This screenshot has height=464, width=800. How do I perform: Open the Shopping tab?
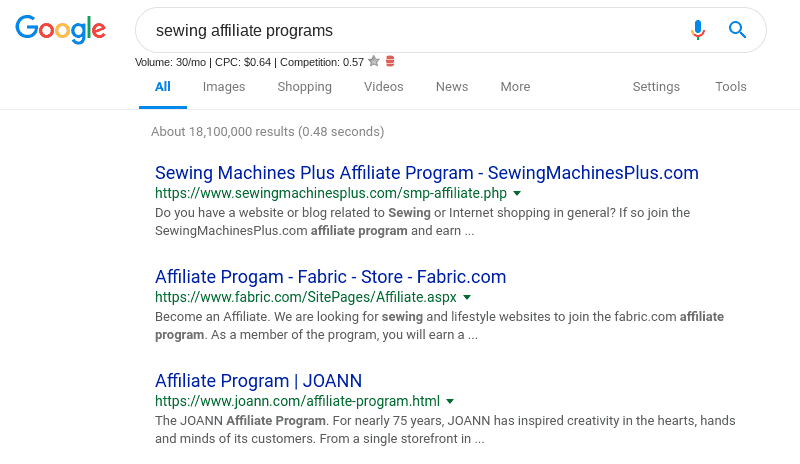[x=305, y=87]
